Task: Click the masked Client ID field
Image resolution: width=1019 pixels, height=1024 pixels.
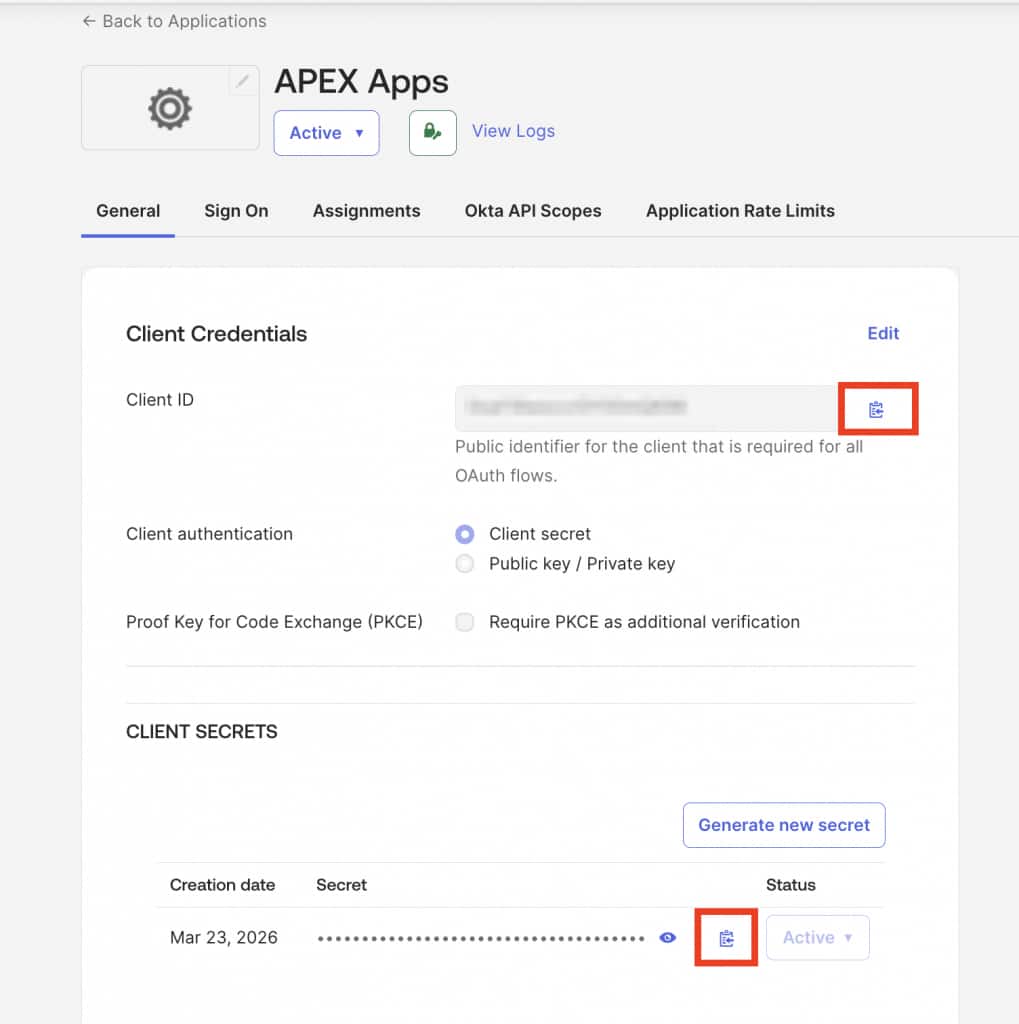Action: [x=645, y=408]
